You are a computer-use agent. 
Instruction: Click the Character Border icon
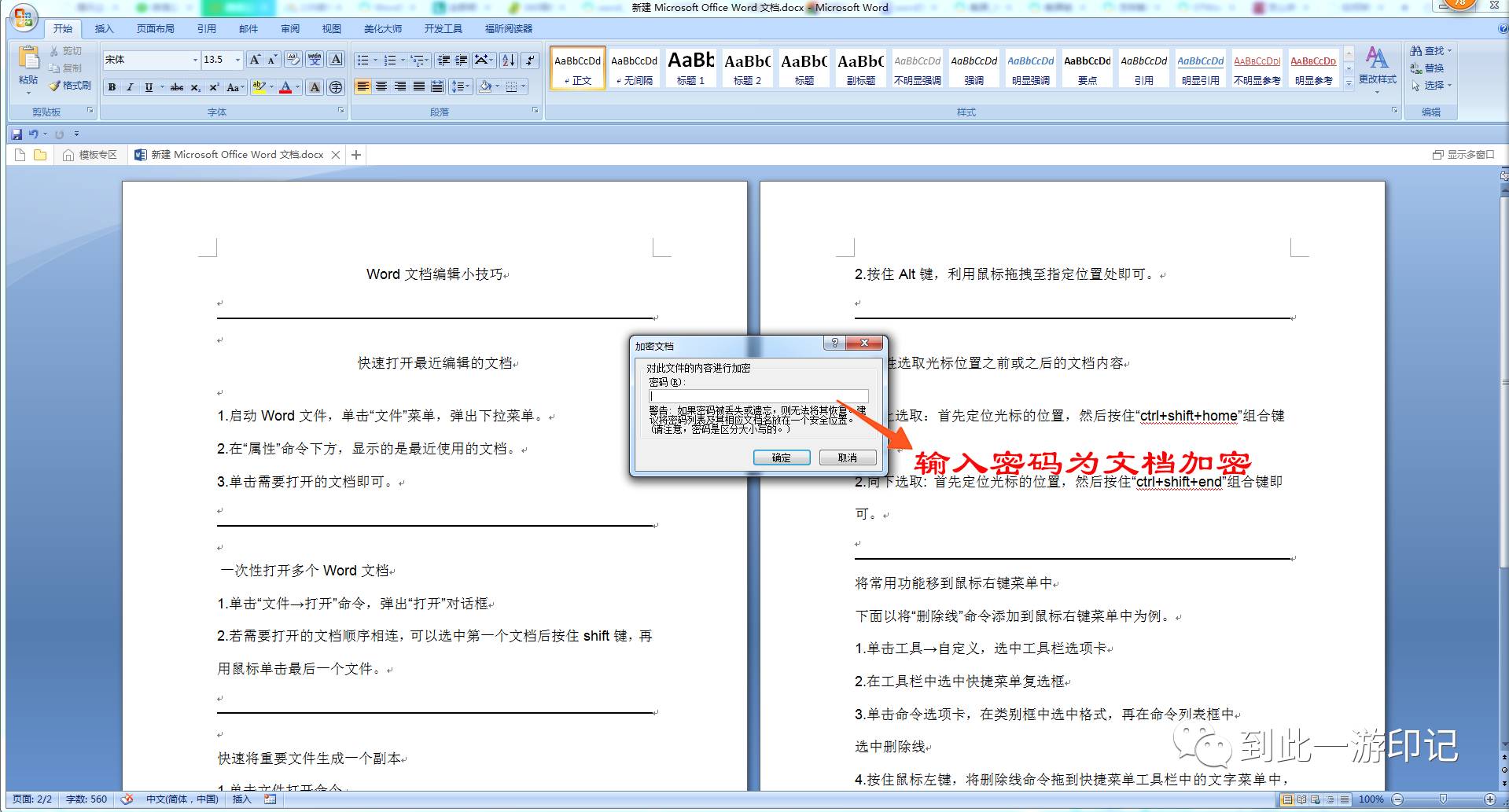click(x=336, y=60)
